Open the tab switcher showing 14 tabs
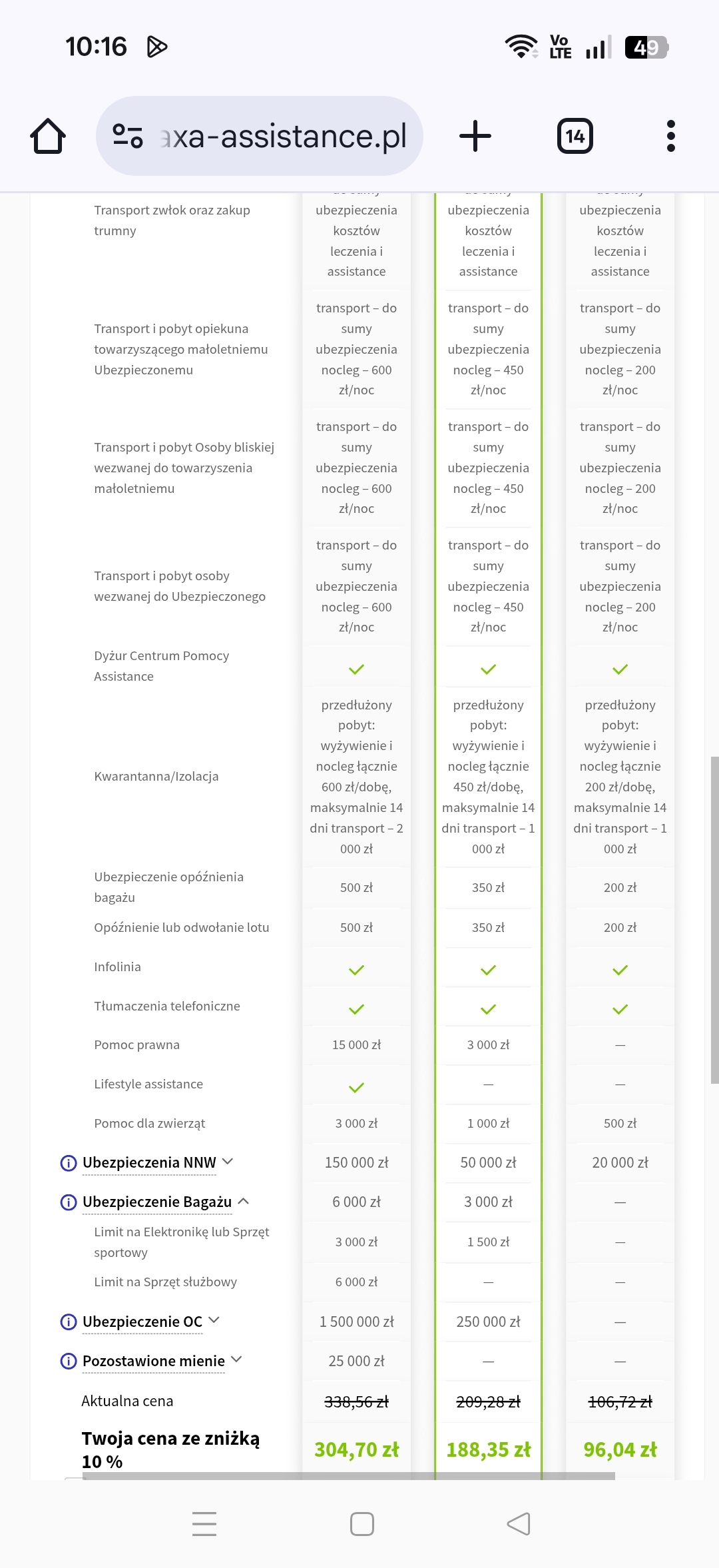Viewport: 719px width, 1568px height. coord(575,137)
